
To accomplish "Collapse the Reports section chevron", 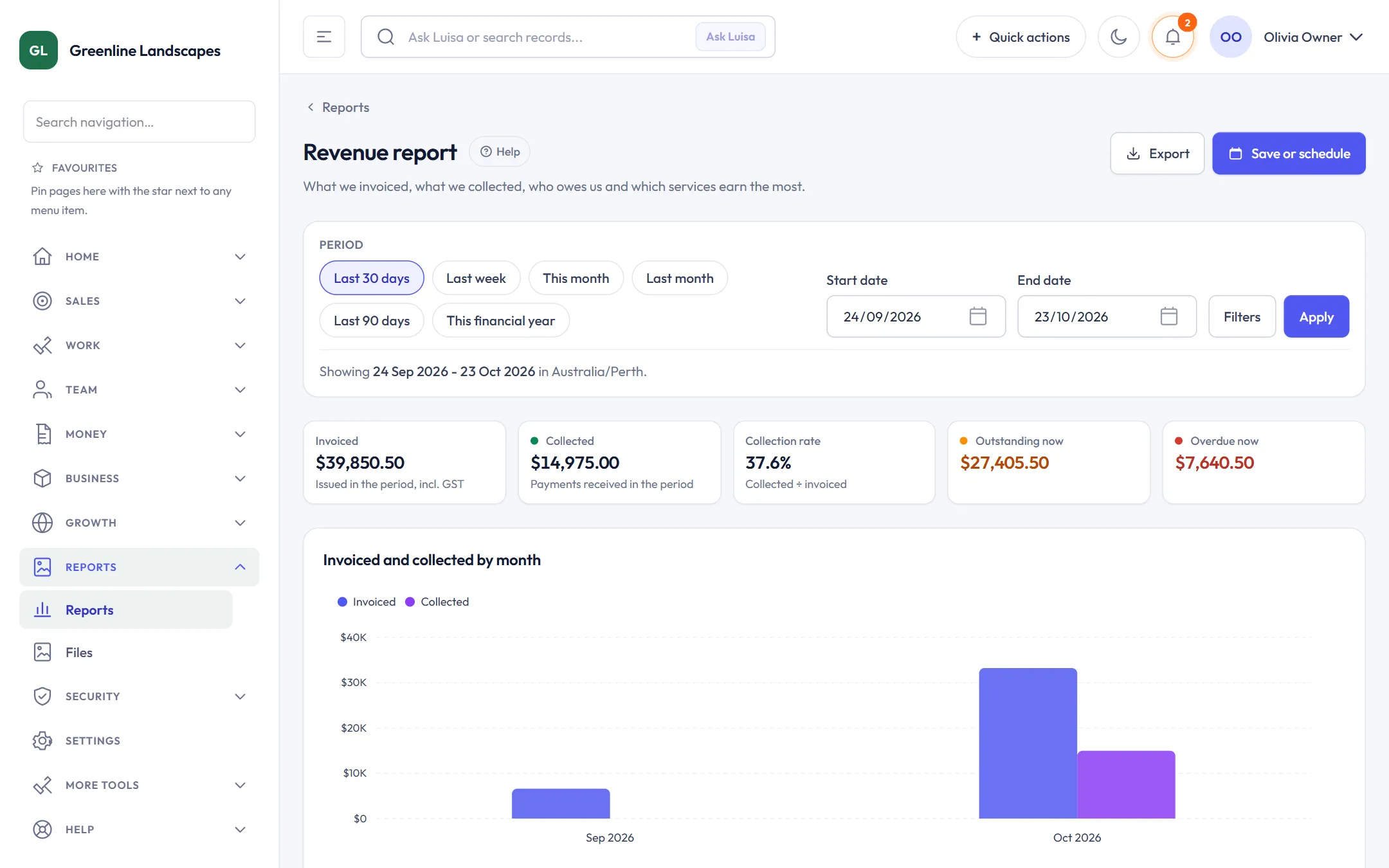I will 240,567.
